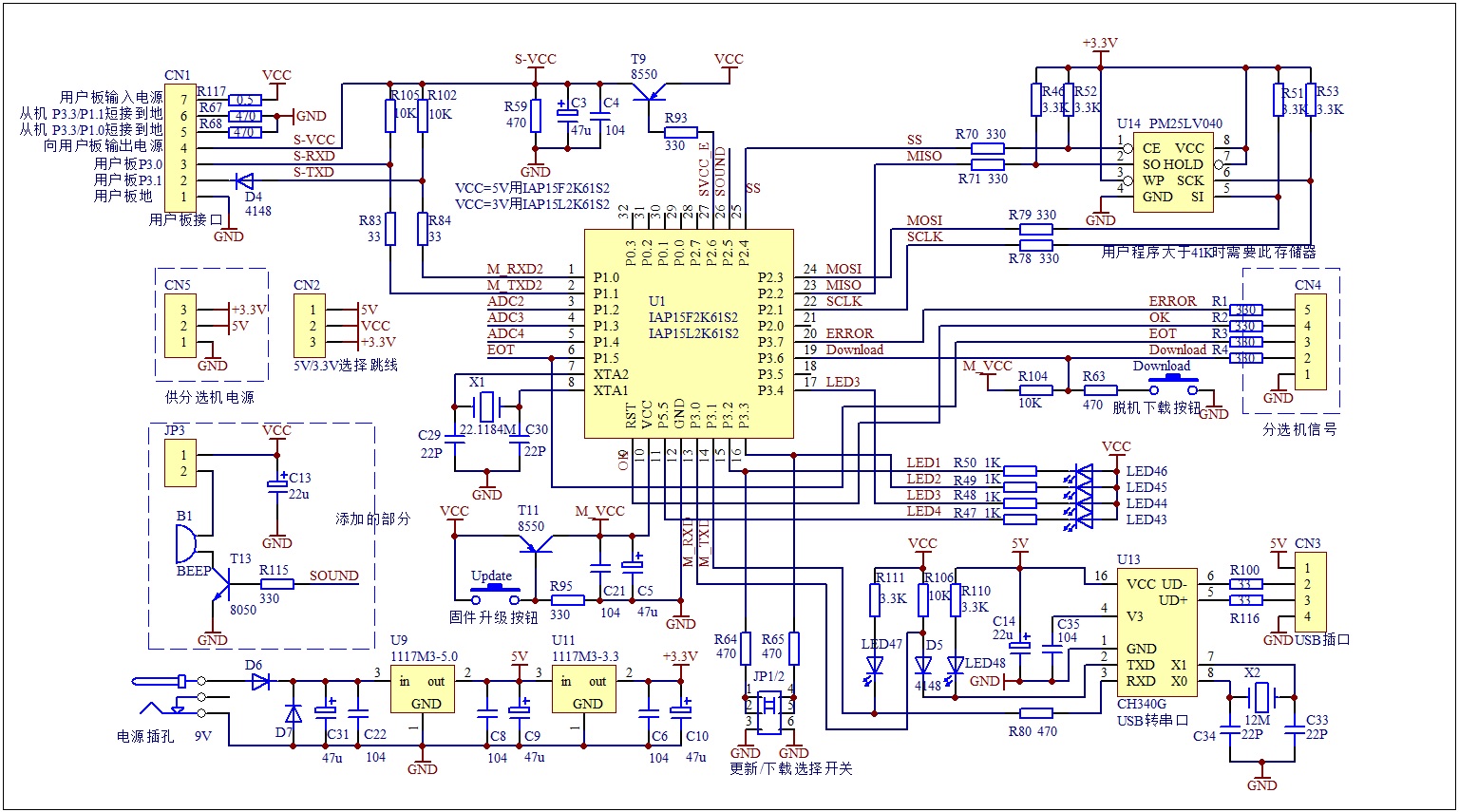This screenshot has width=1459, height=812.
Task: Select the JP1/2 update/download selector switch
Action: 770,706
